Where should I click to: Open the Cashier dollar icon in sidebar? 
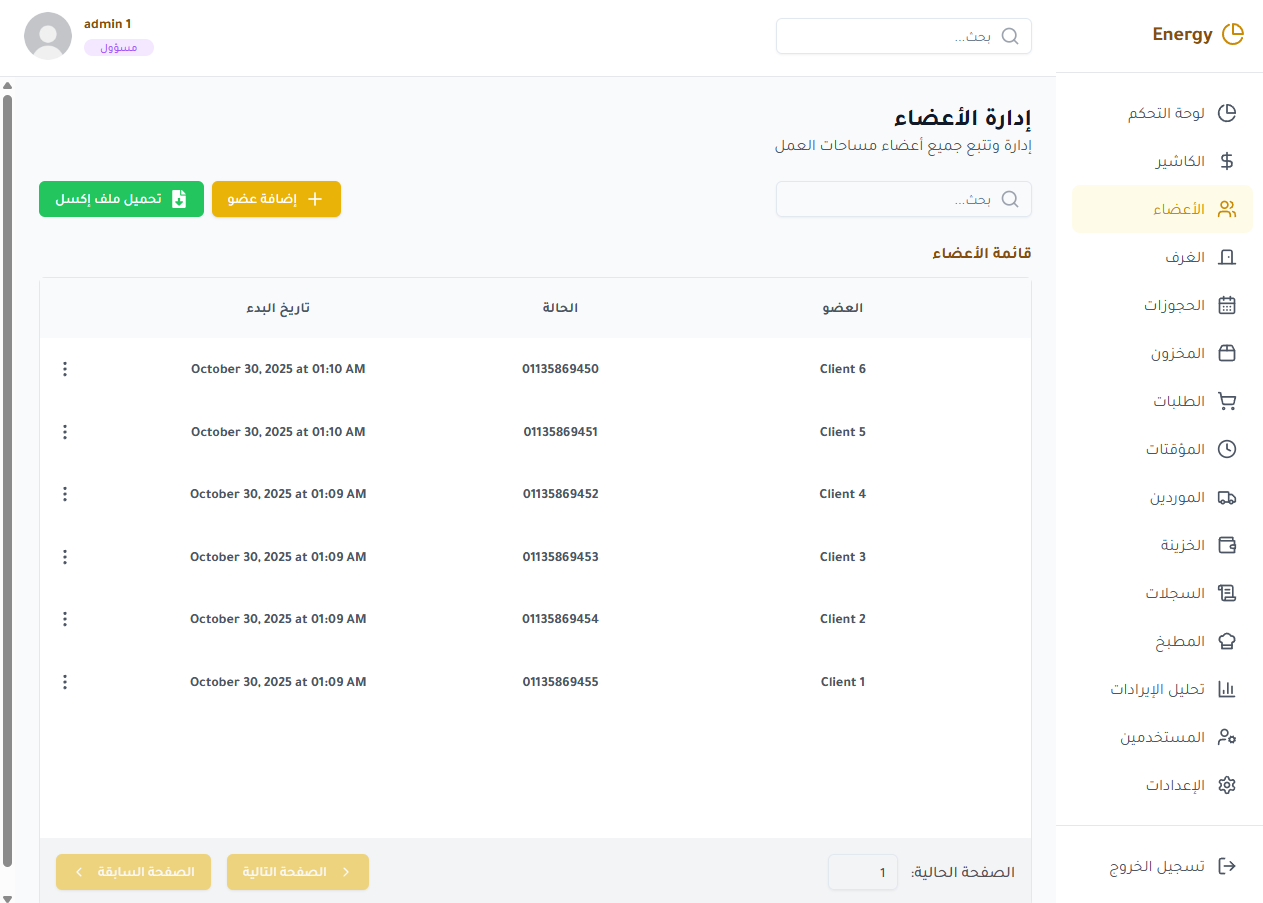pos(1227,161)
